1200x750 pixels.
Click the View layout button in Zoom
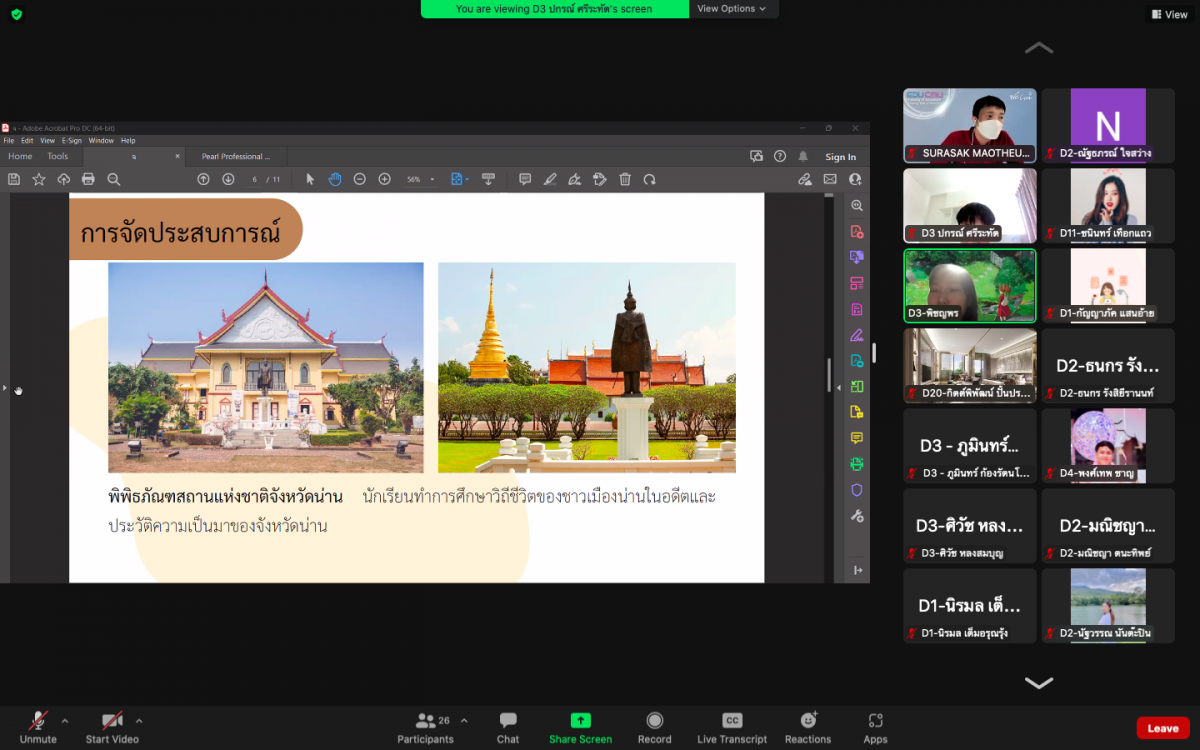1169,14
